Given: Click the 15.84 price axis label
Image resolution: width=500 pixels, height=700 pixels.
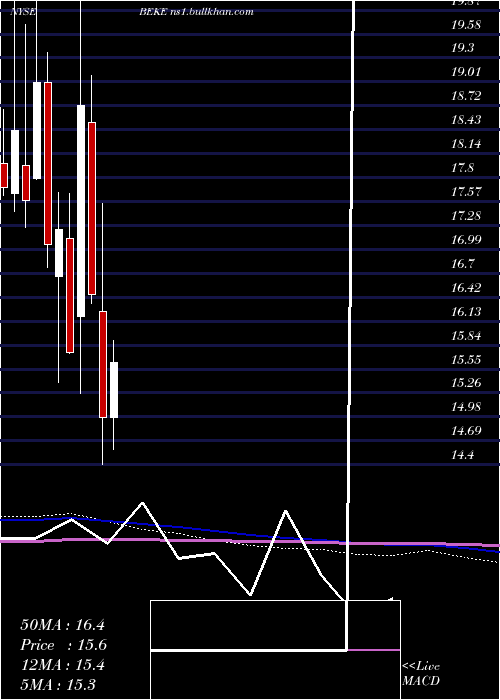Looking at the screenshot, I should pyautogui.click(x=466, y=336).
